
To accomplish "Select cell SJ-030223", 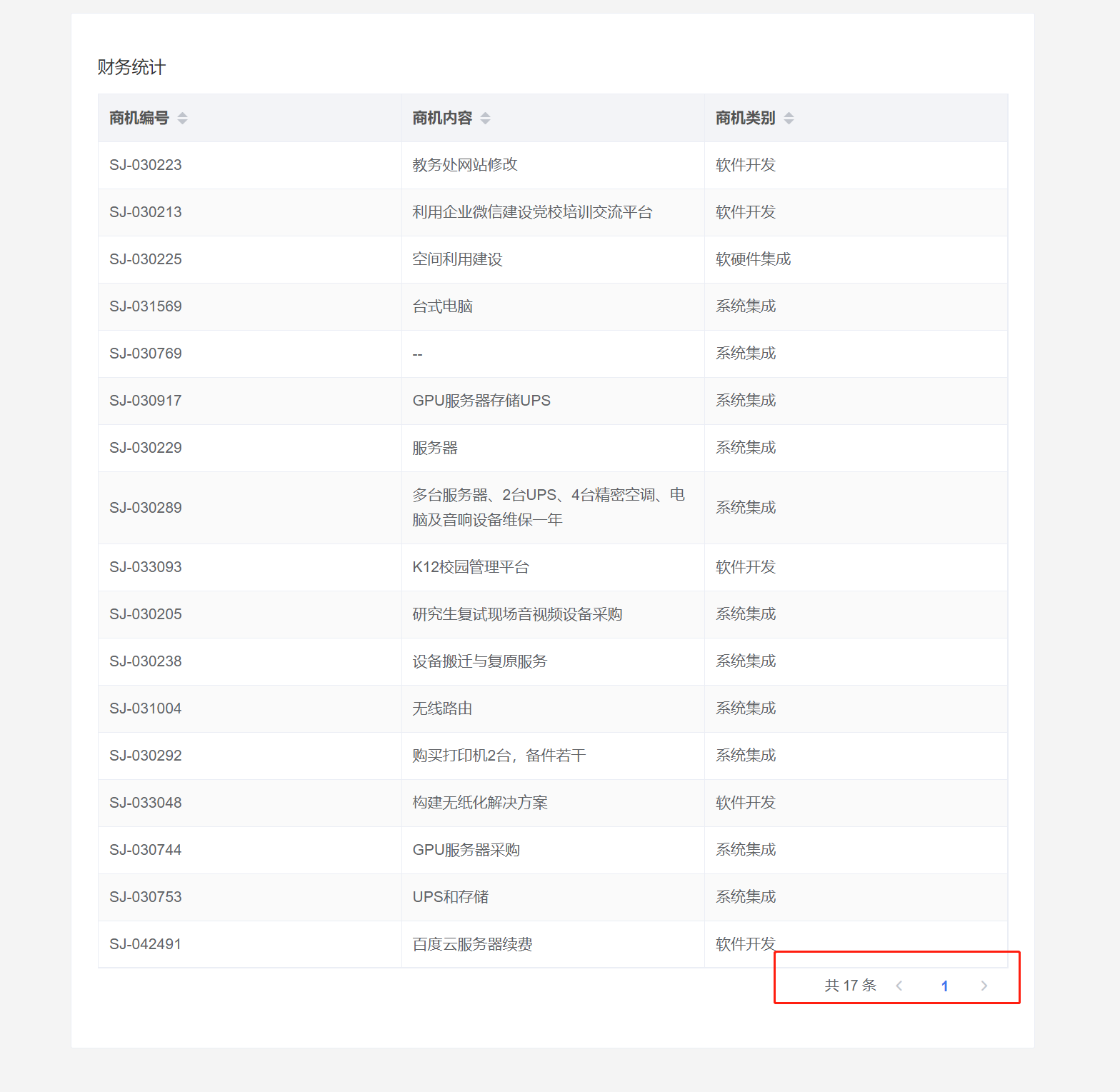I will tap(250, 165).
